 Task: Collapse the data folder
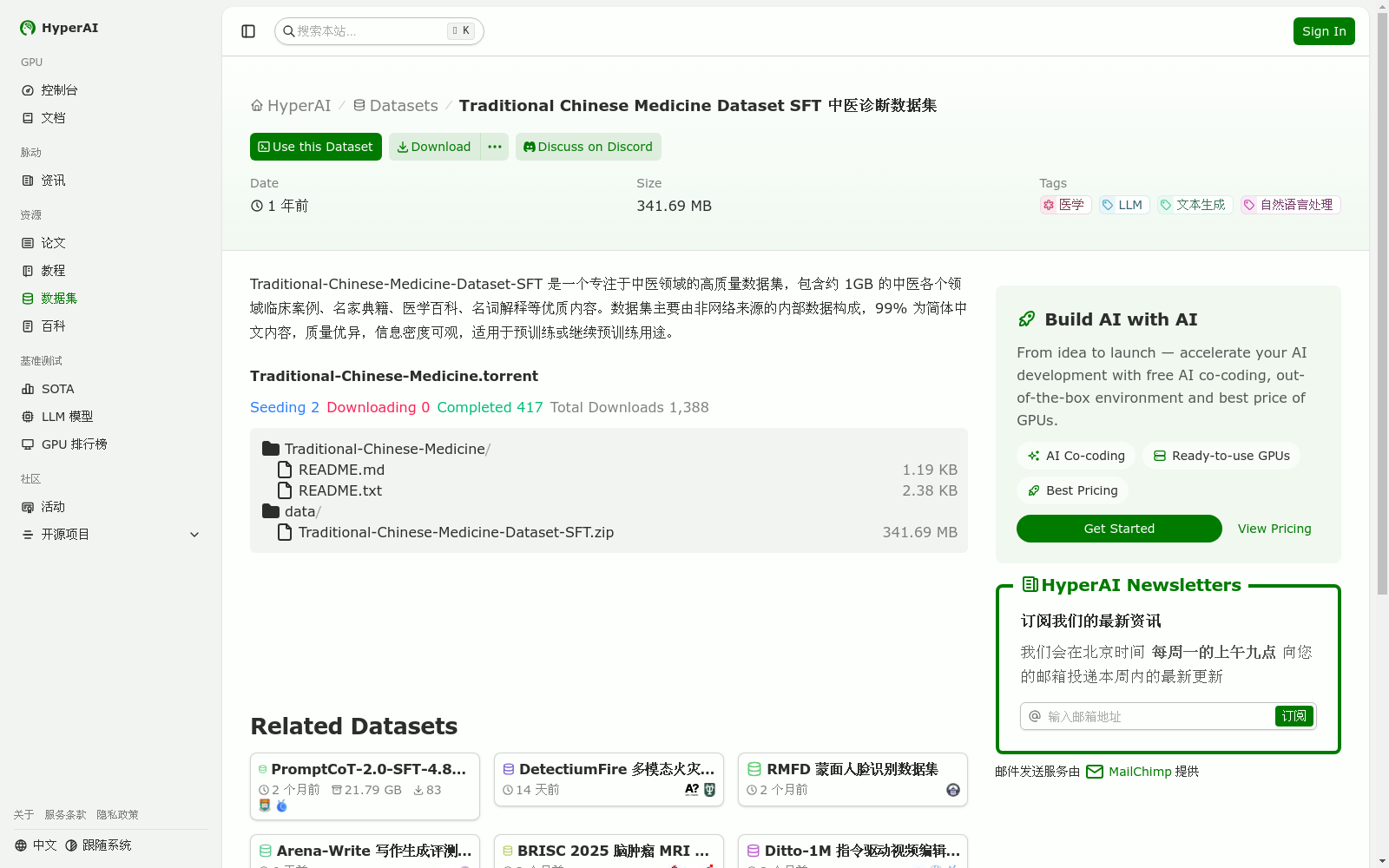click(292, 511)
